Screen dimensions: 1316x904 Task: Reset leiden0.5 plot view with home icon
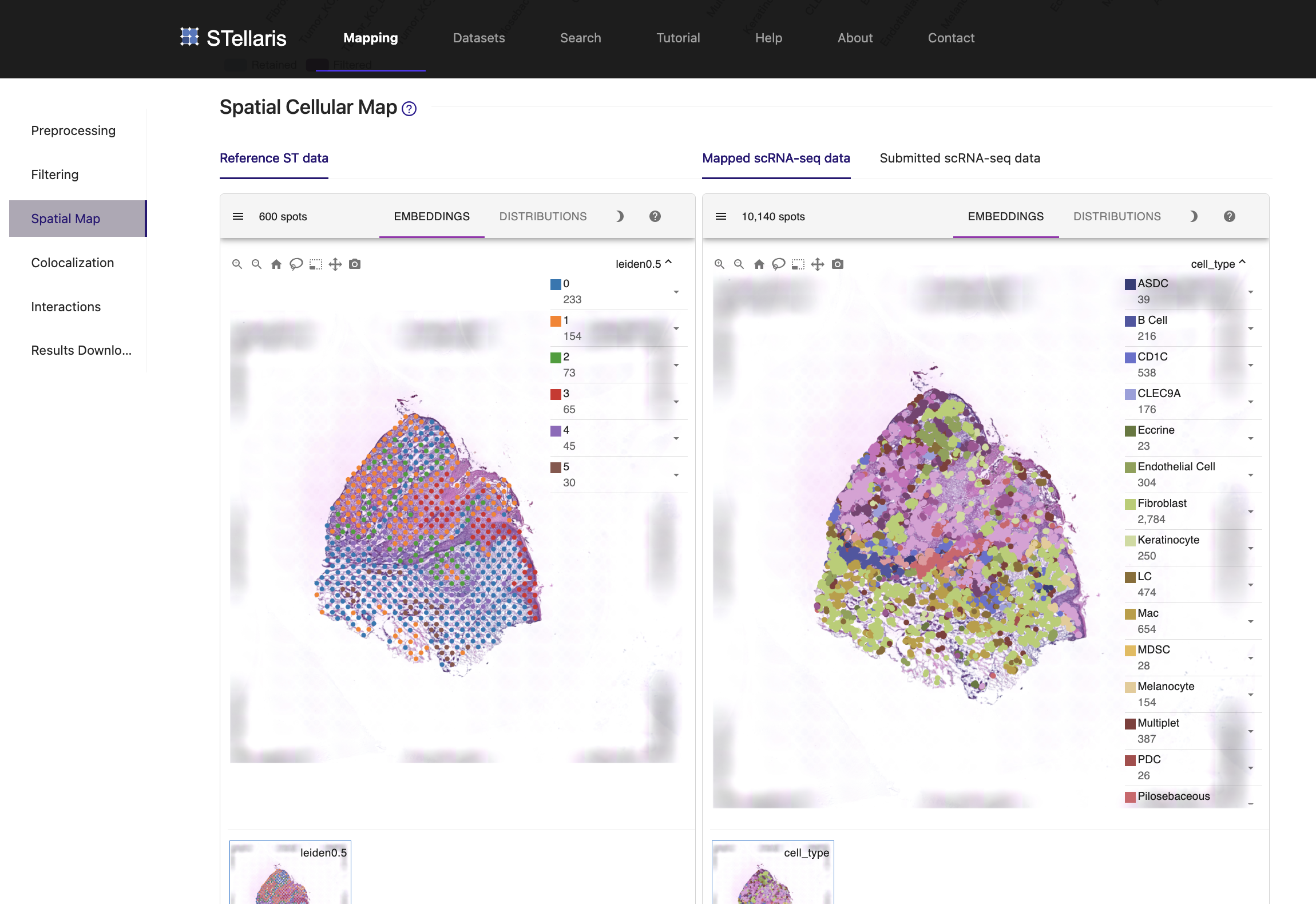pyautogui.click(x=276, y=264)
